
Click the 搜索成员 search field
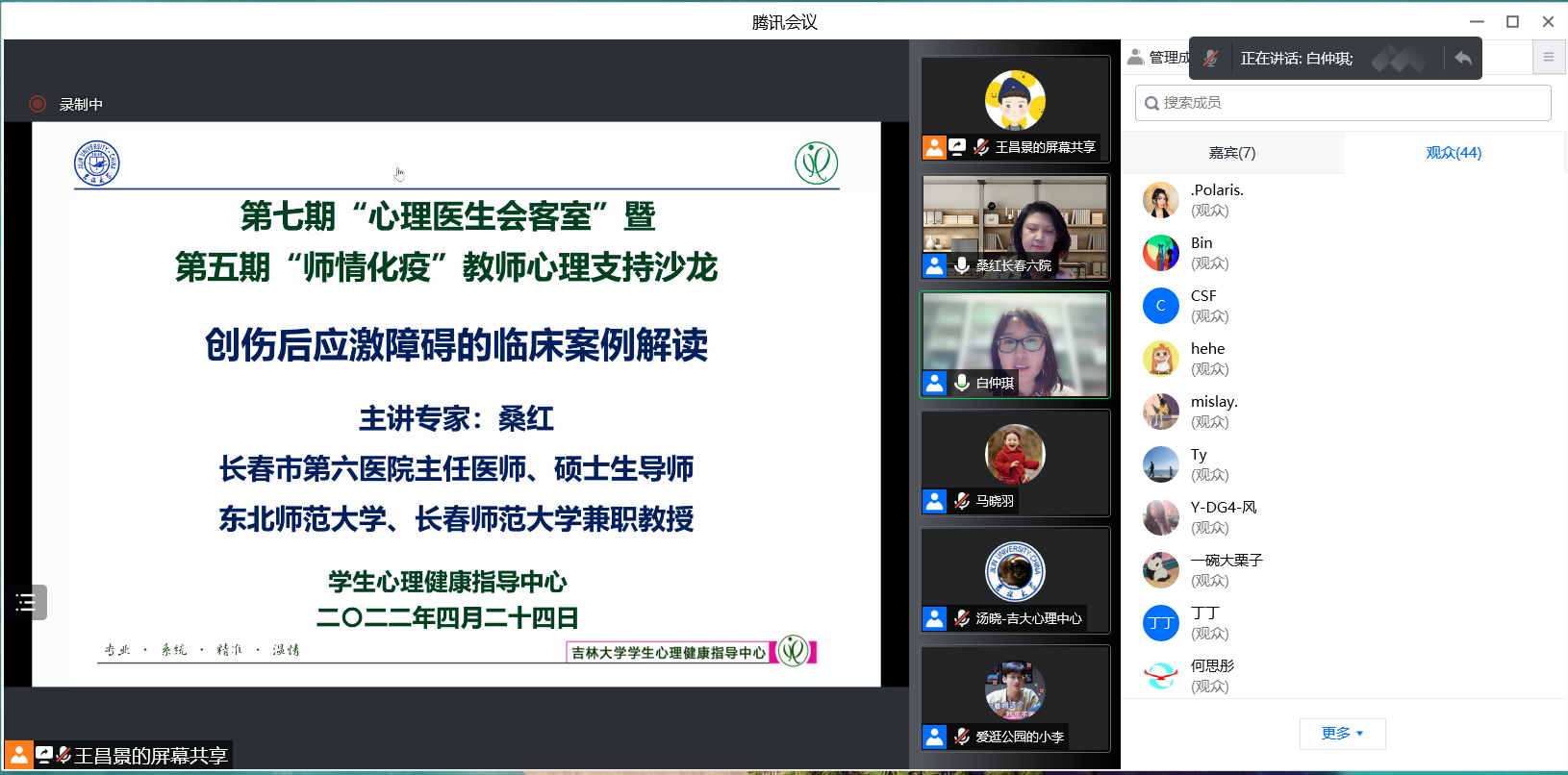[x=1343, y=103]
